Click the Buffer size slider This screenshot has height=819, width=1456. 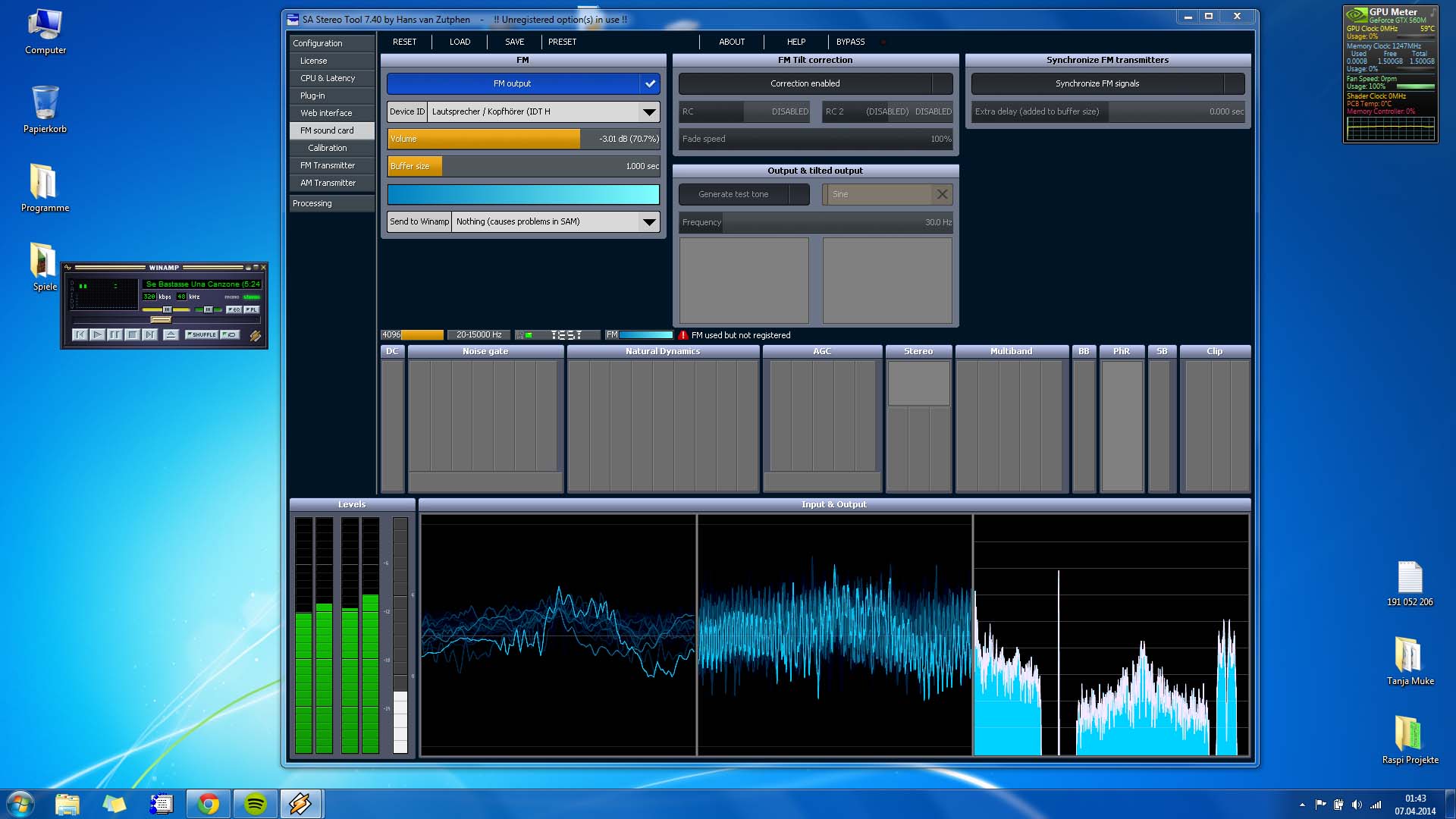coord(523,166)
